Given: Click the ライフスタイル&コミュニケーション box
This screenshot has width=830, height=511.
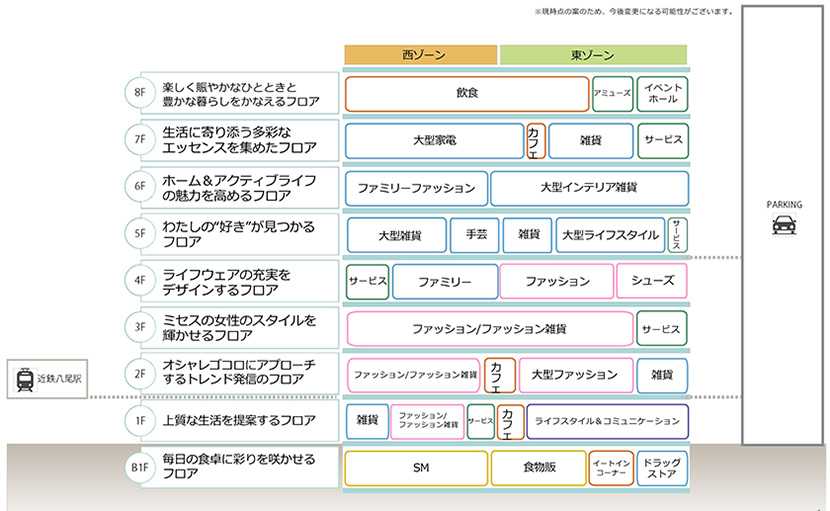Looking at the screenshot, I should click(x=607, y=422).
